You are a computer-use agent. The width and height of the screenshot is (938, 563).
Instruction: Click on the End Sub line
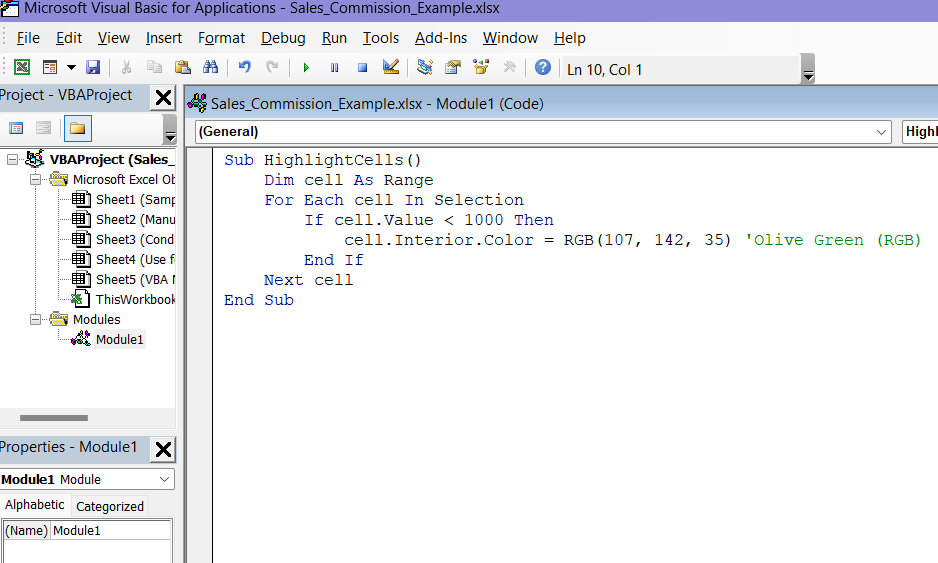[x=259, y=300]
